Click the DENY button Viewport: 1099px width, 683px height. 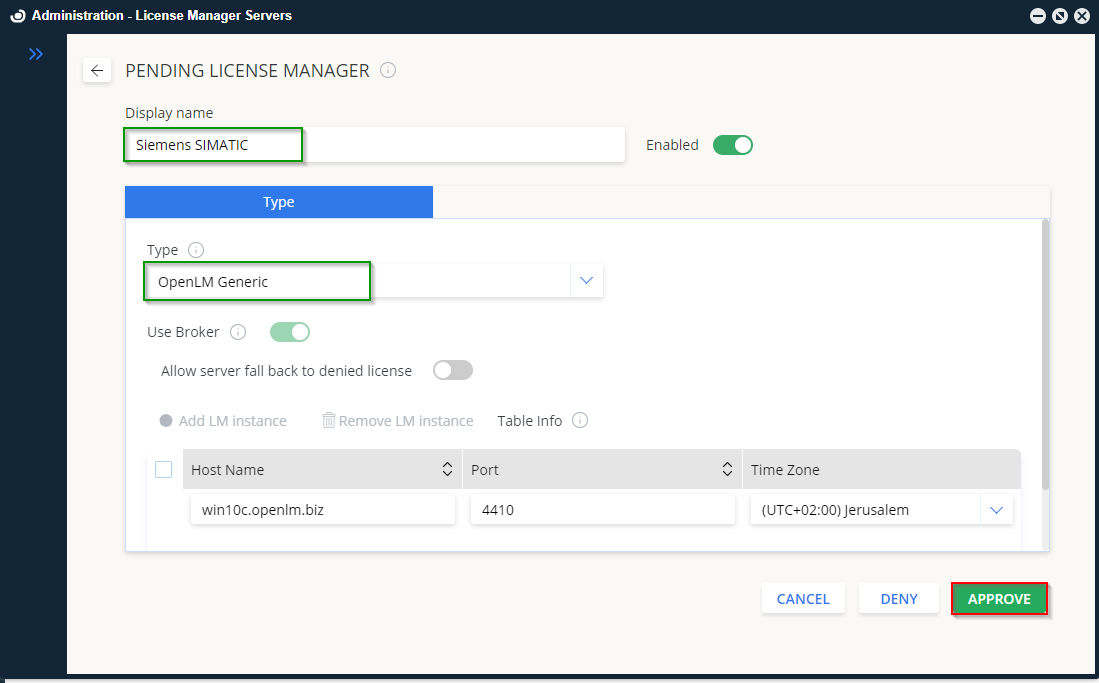pos(898,598)
